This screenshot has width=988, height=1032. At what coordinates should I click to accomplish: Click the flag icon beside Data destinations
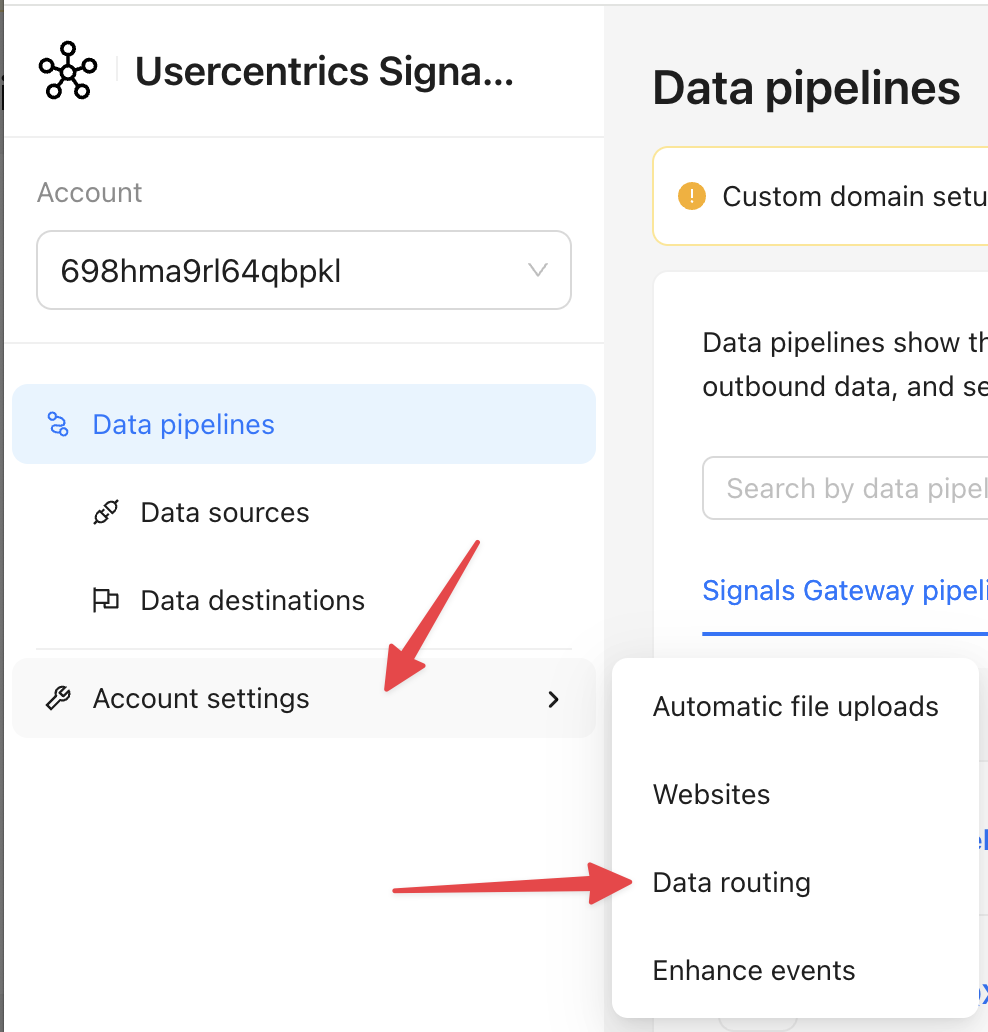click(x=105, y=601)
